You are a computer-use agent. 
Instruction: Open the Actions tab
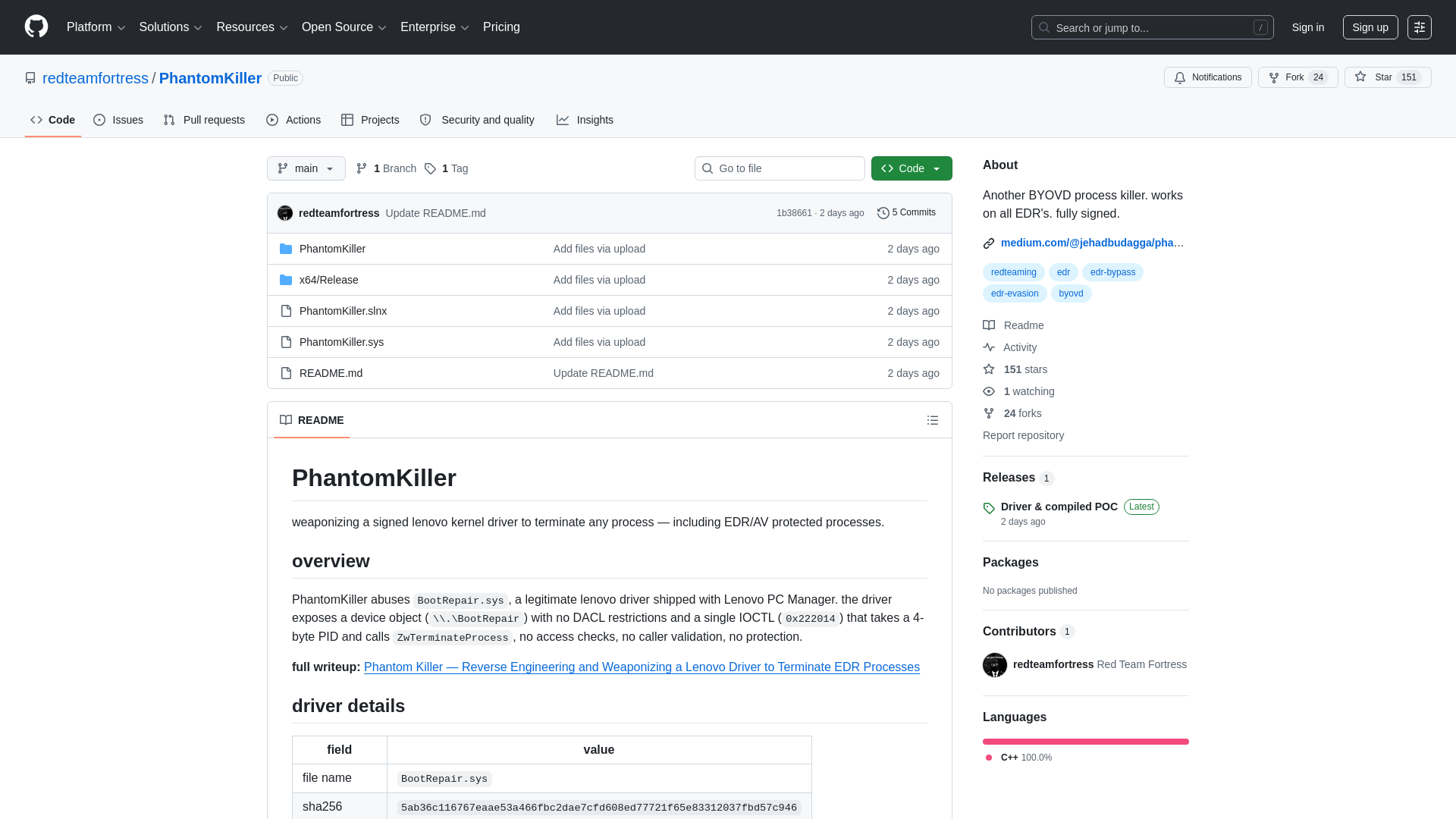293,120
